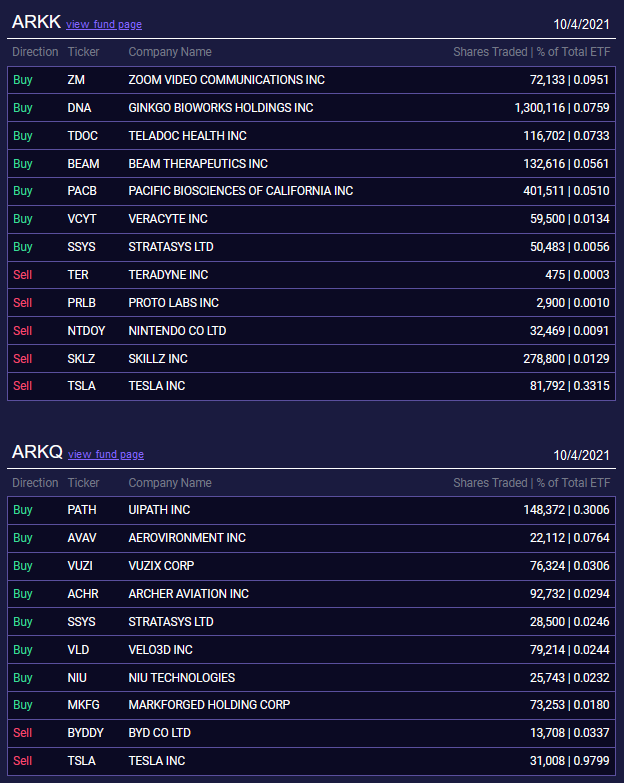Click ARKK Company Name column header
This screenshot has height=783, width=624.
coord(170,51)
